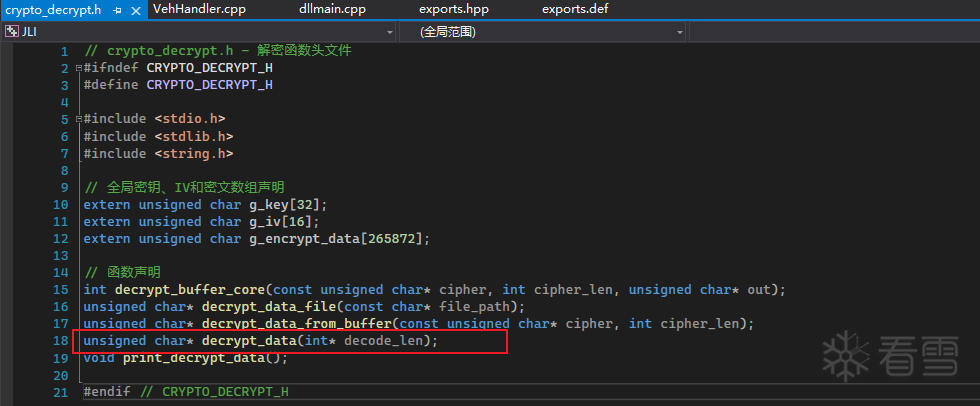Click the JLI project icon

12,31
